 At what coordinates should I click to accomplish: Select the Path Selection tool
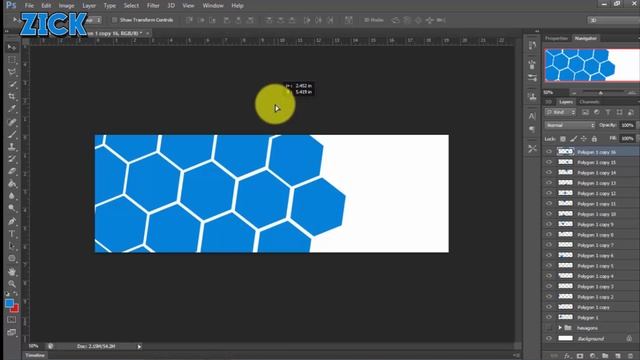(x=12, y=246)
